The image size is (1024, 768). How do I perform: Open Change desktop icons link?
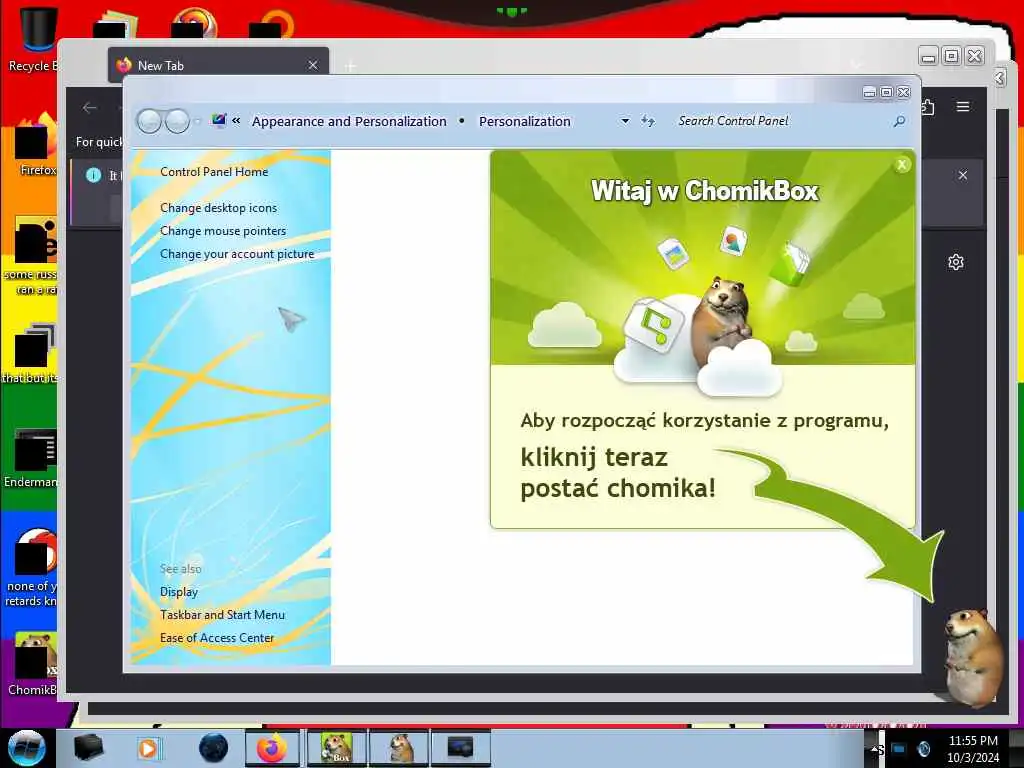coord(218,208)
